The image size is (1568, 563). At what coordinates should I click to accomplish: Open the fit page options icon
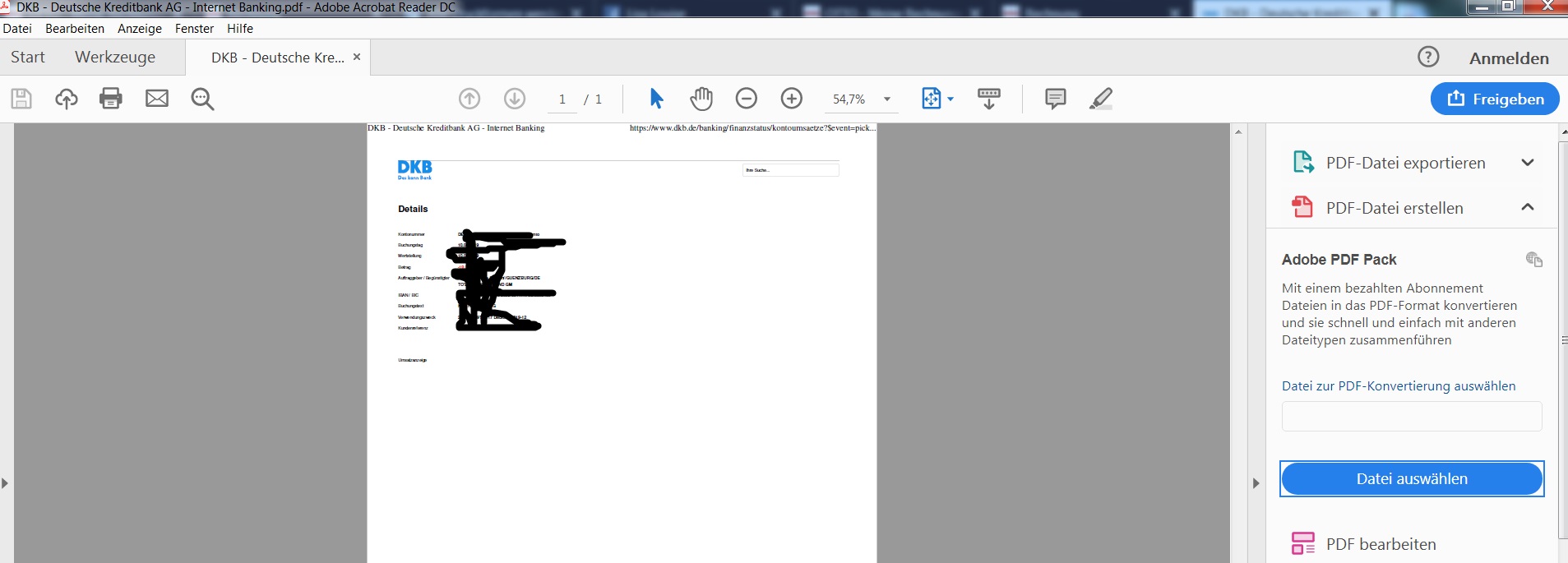pyautogui.click(x=932, y=99)
